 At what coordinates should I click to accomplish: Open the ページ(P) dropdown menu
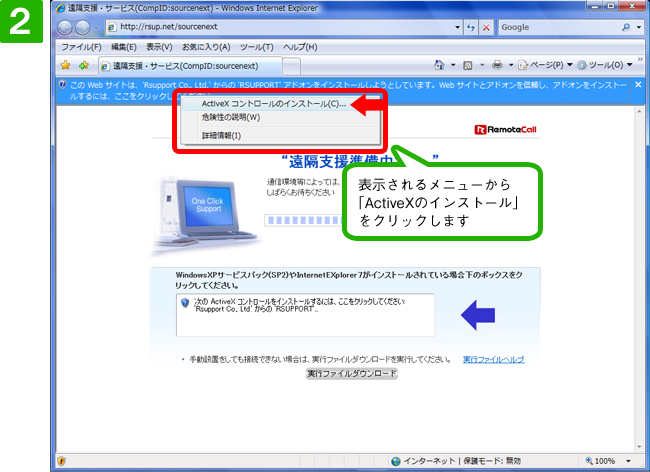click(x=546, y=65)
